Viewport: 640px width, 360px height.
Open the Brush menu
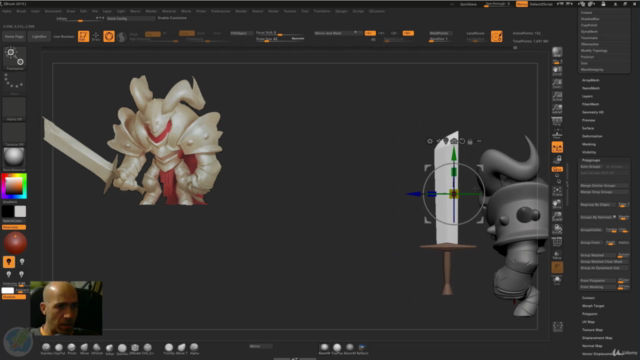coord(21,11)
